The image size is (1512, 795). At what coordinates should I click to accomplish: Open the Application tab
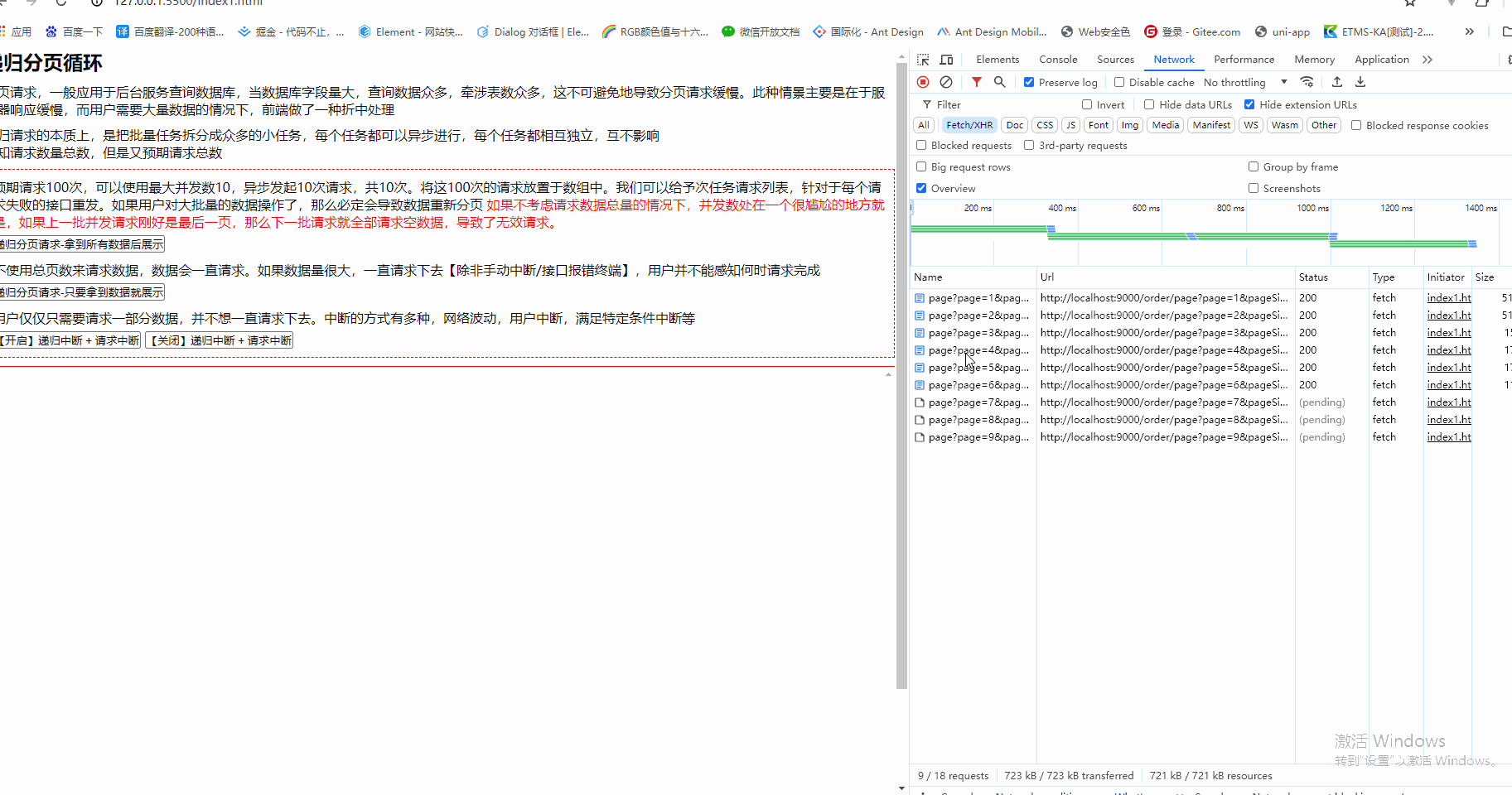pos(1381,60)
